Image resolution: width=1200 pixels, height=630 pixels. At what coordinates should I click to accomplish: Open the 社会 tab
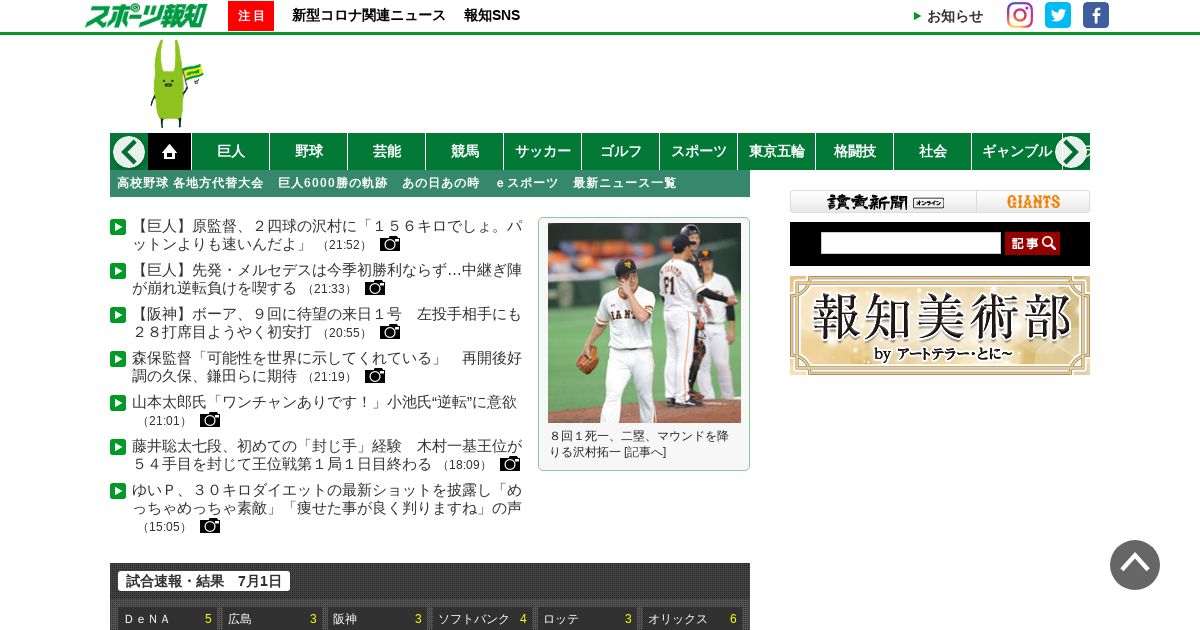tap(933, 151)
